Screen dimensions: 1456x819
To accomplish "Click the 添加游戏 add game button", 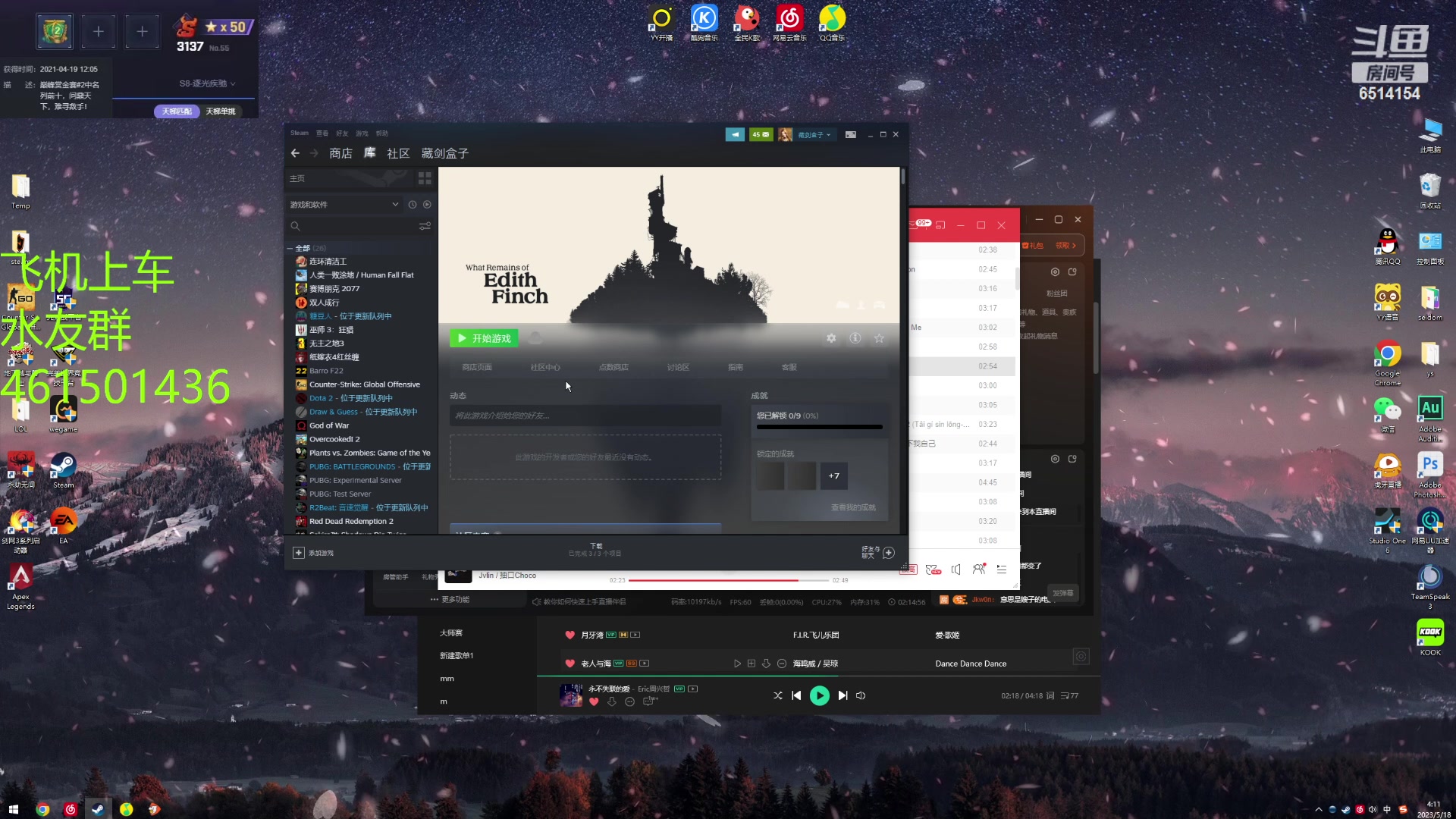I will coord(313,553).
